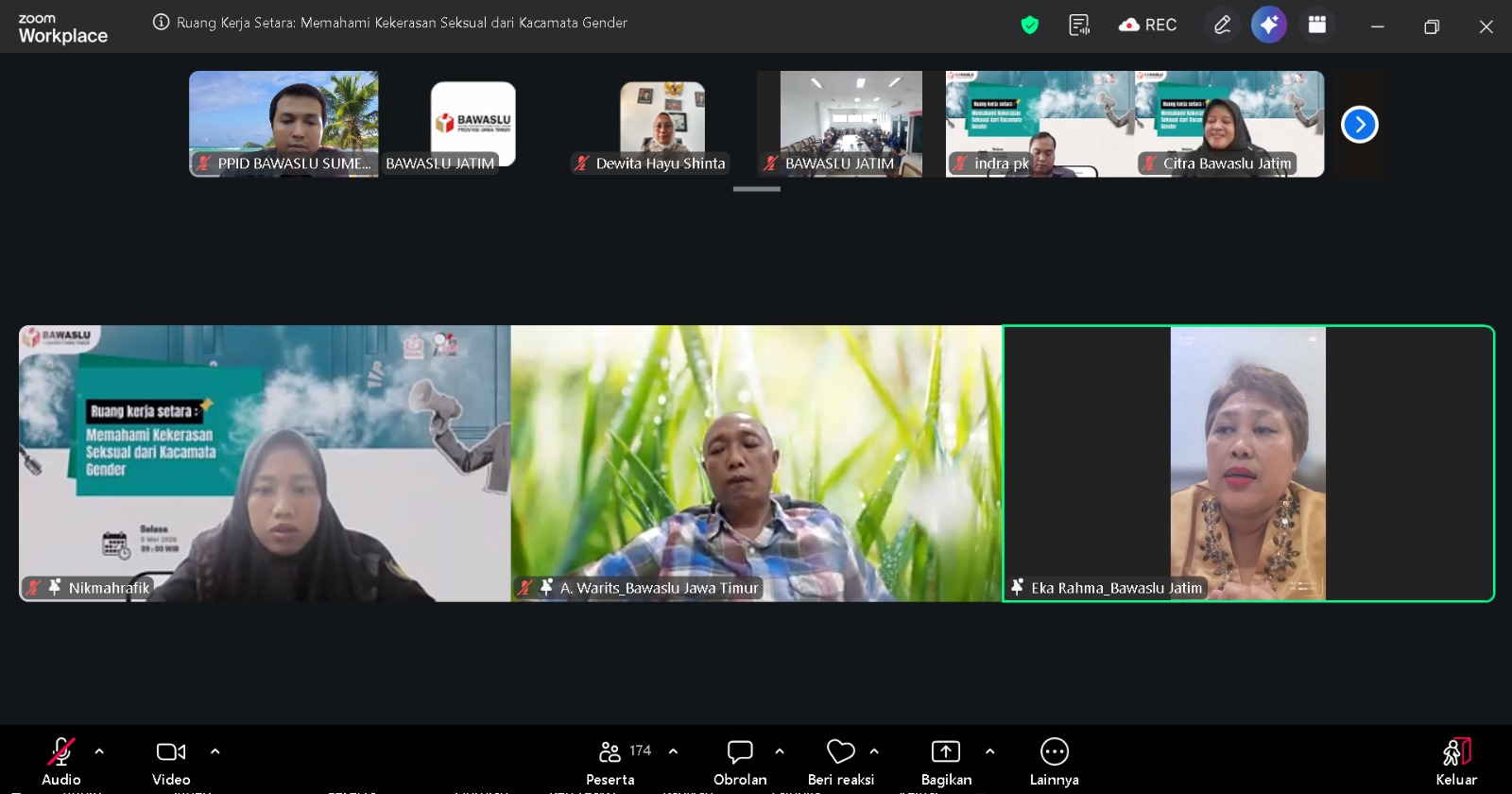Image resolution: width=1512 pixels, height=794 pixels.
Task: Expand the Beri reaksi options arrow
Action: (874, 751)
